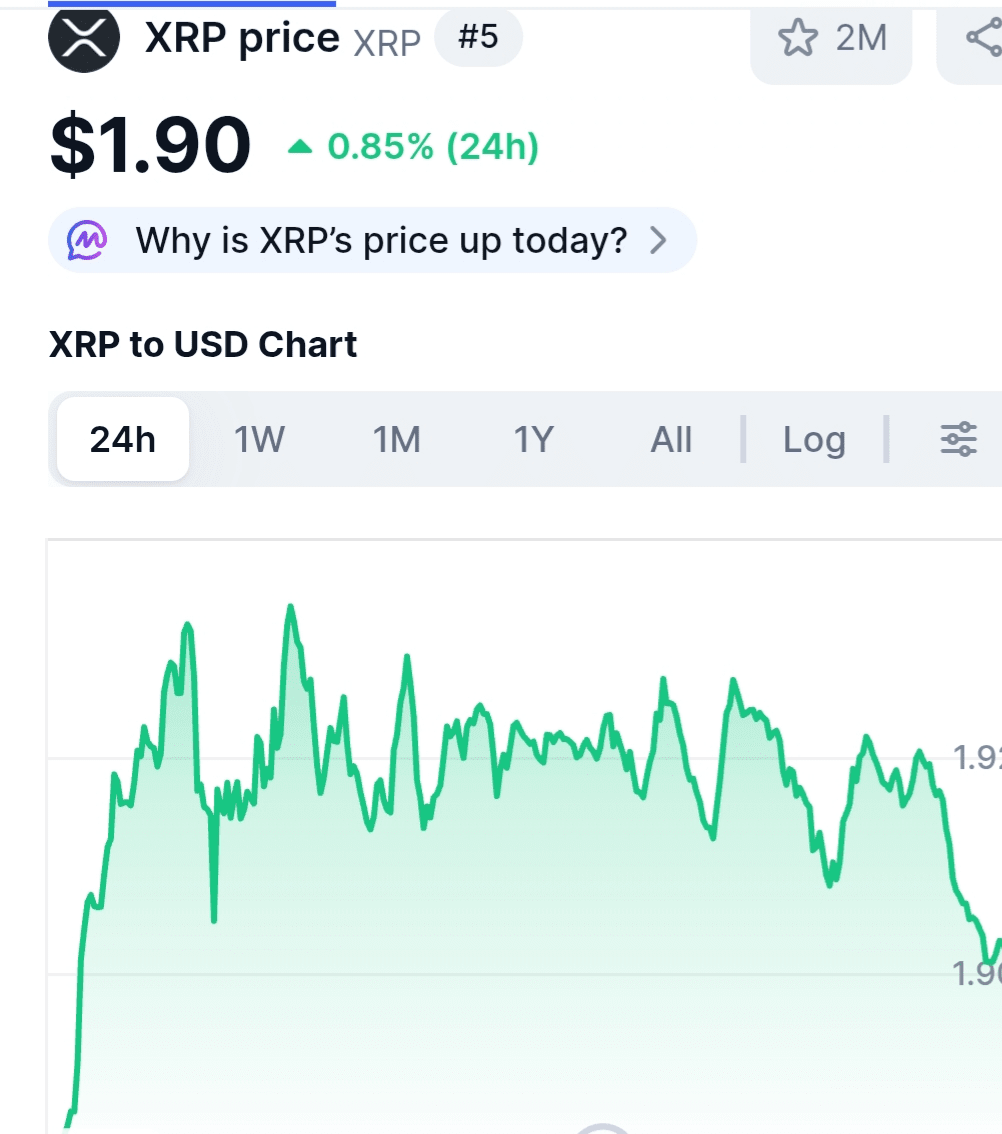Toggle Log scale on the chart
This screenshot has height=1134, width=1002.
[814, 439]
